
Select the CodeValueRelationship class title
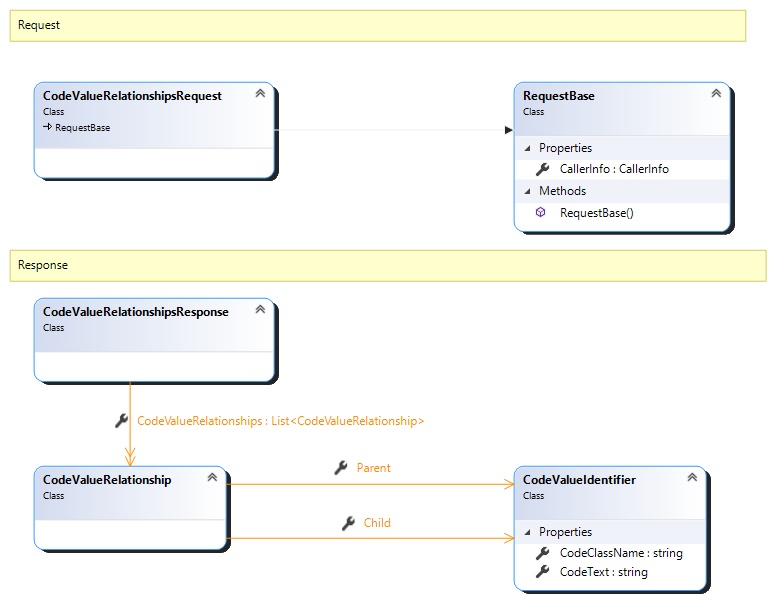coord(107,480)
